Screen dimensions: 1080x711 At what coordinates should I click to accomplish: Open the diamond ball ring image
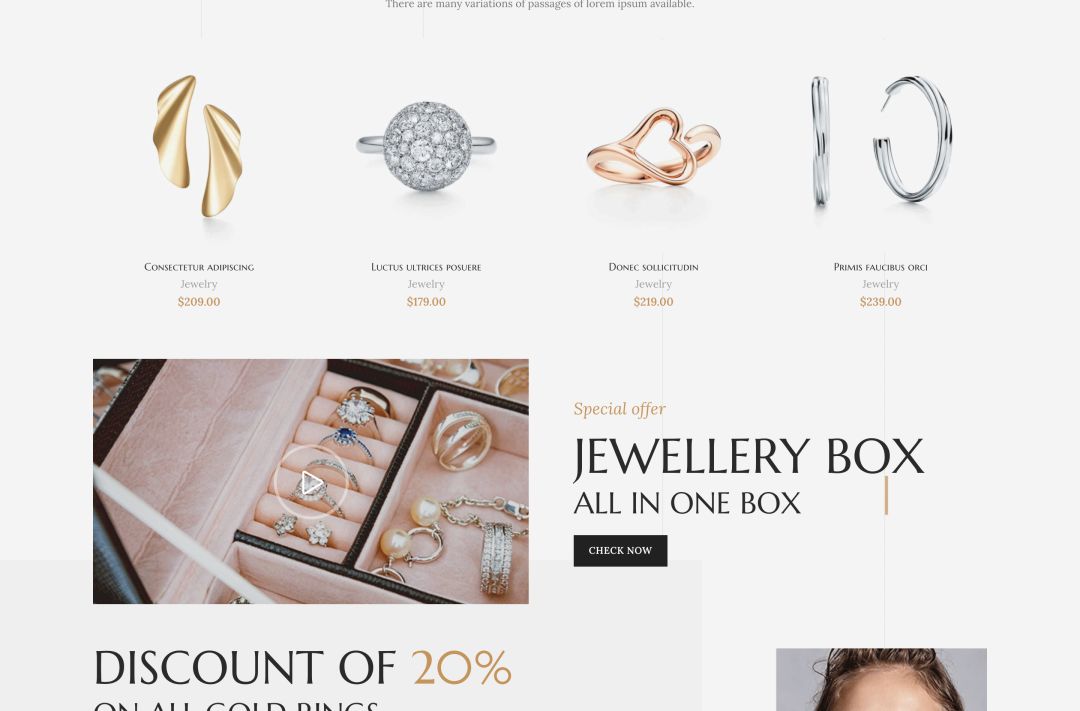tap(426, 145)
